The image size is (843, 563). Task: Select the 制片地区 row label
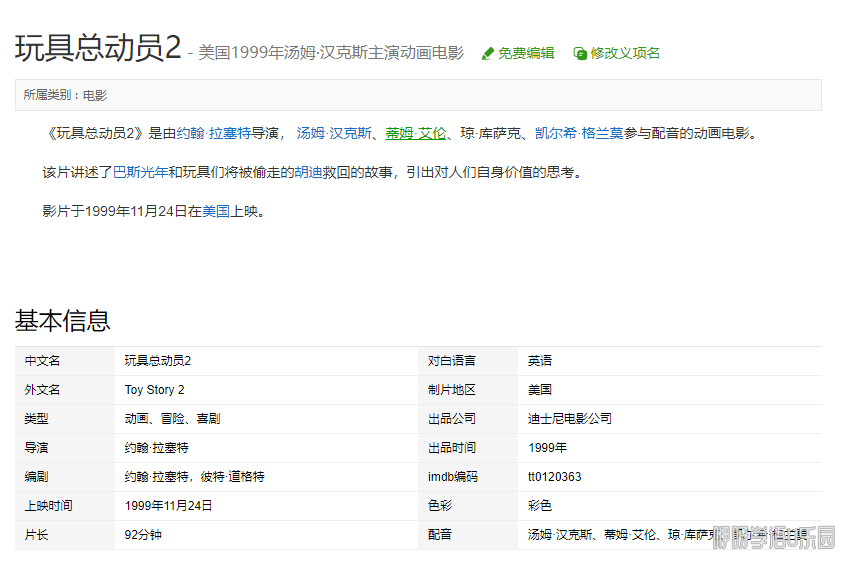pyautogui.click(x=452, y=390)
